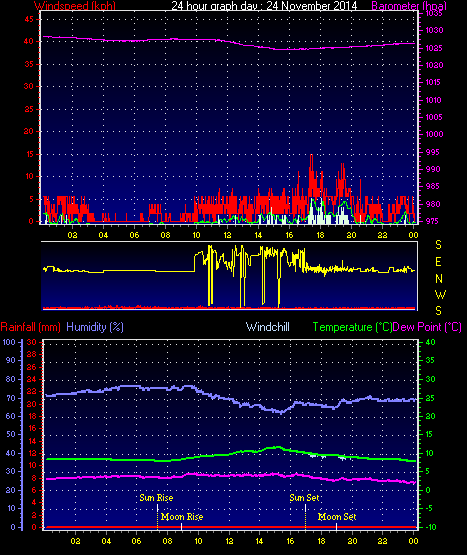
Task: Click the 18 hour tick under the bottom graph
Action: pyautogui.click(x=321, y=541)
